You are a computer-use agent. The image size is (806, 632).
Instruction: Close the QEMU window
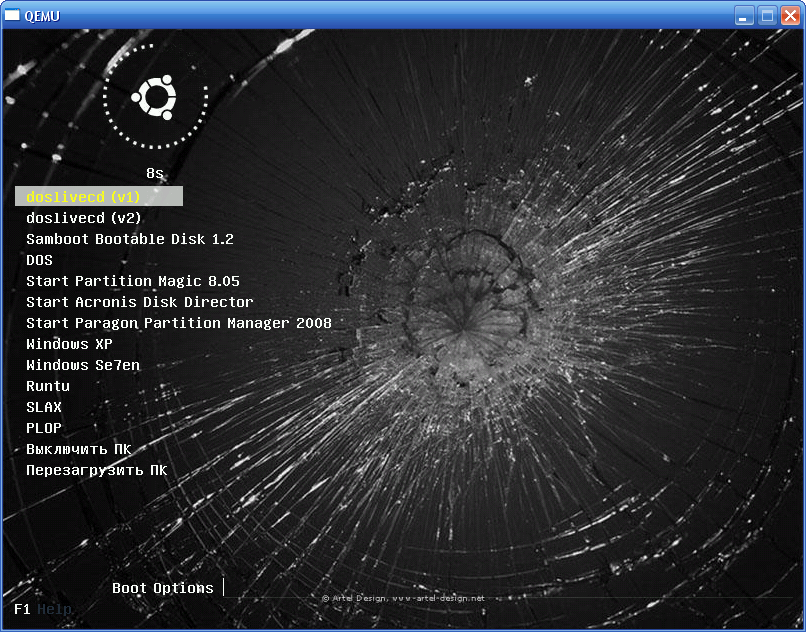790,15
